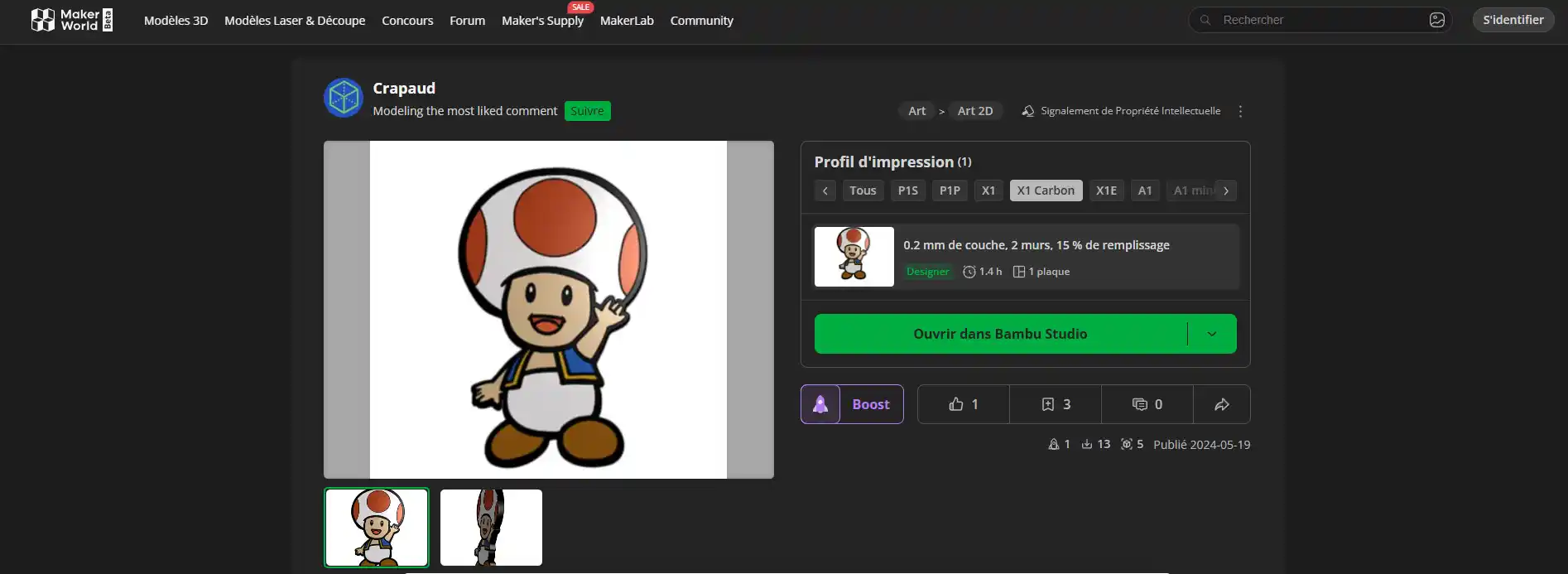Click the prints count stat
Image resolution: width=1568 pixels, height=574 pixels.
point(1132,445)
